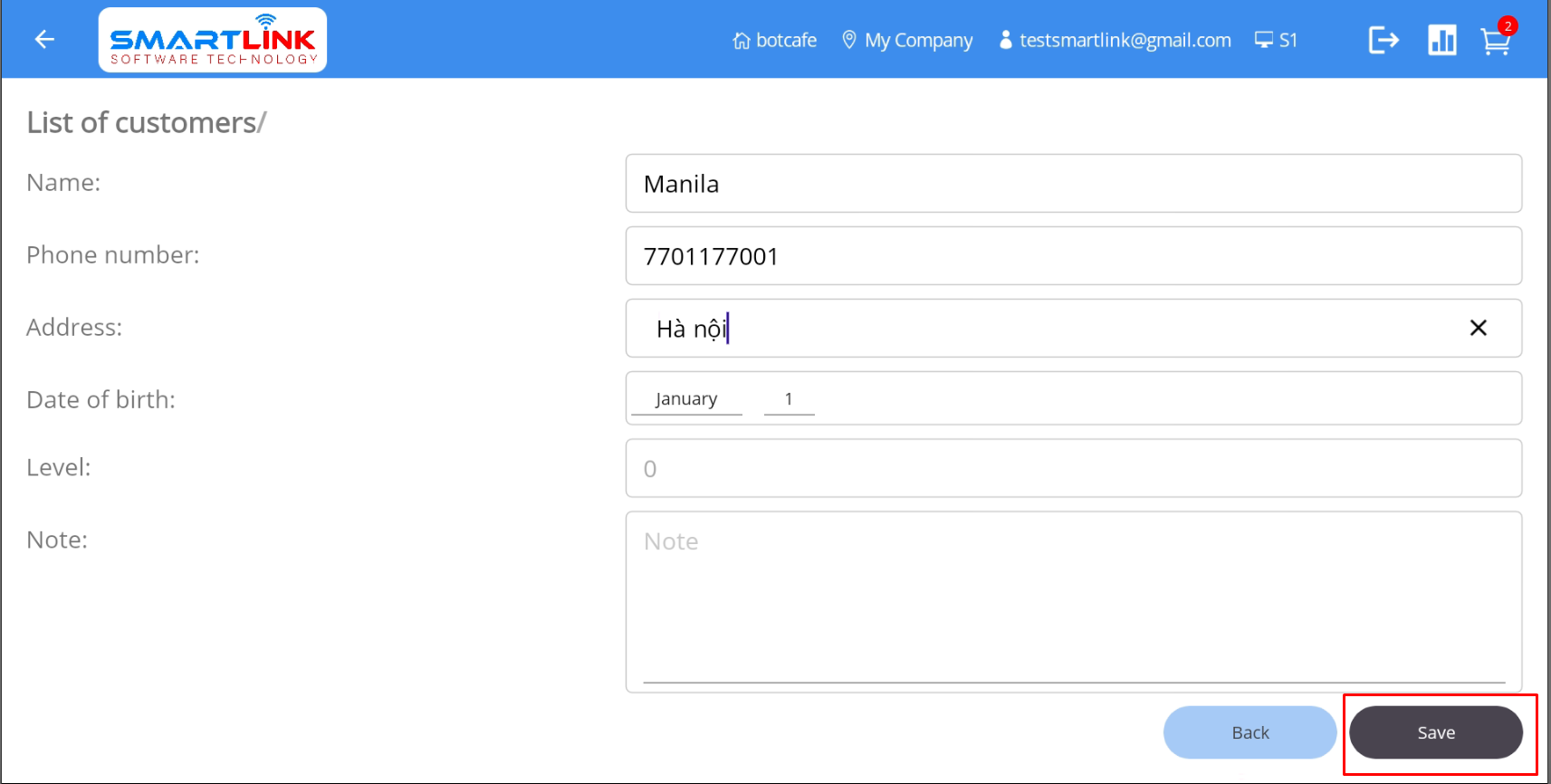Click the My Company location pin icon
The image size is (1551, 784).
click(x=848, y=40)
